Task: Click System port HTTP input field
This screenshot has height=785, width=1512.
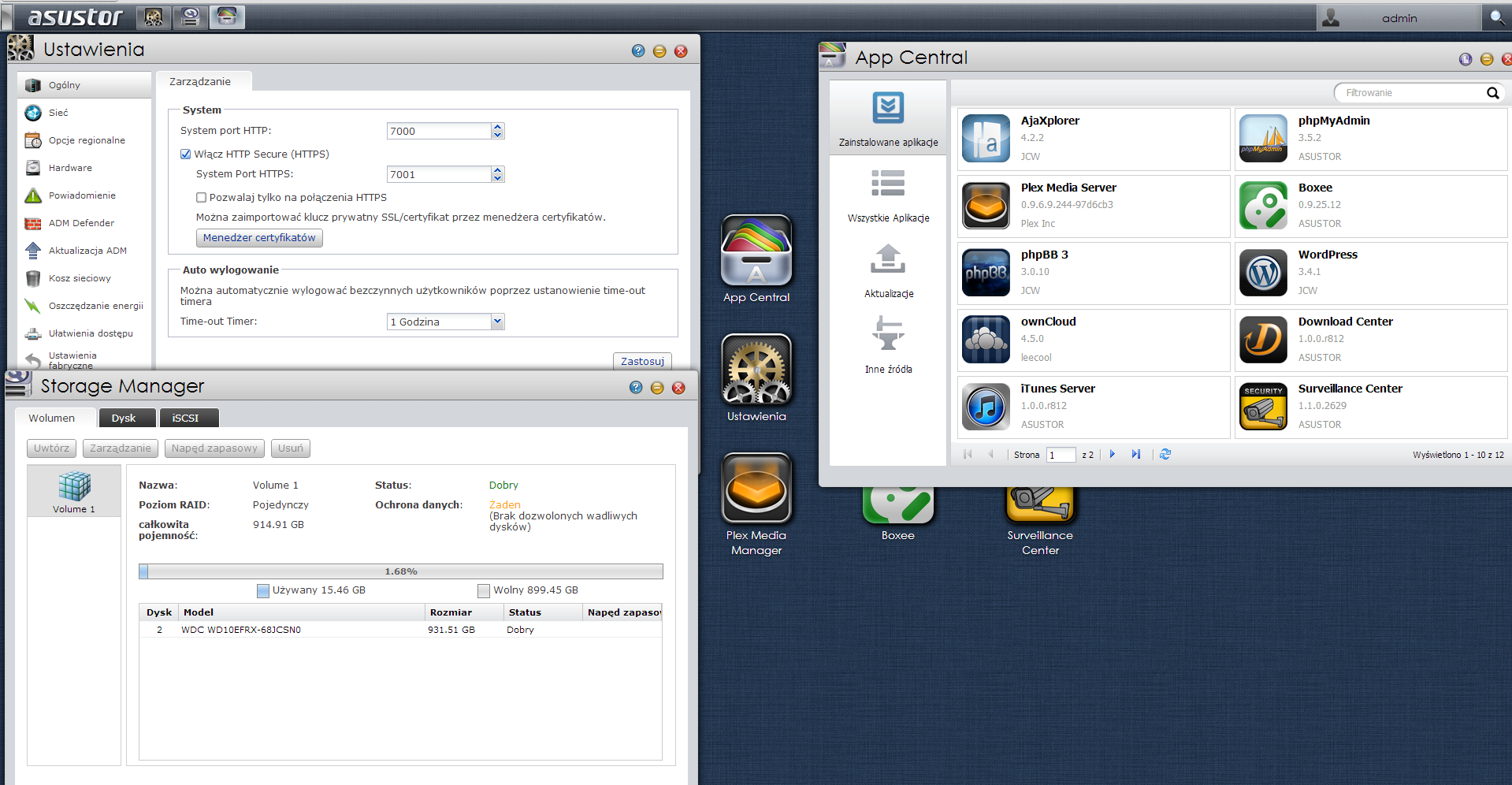Action: pyautogui.click(x=439, y=131)
